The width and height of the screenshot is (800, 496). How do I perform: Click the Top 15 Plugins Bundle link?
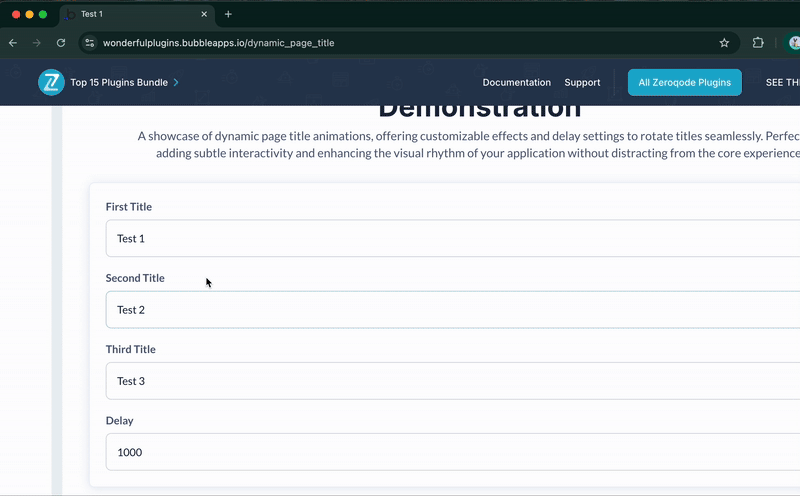[x=119, y=83]
